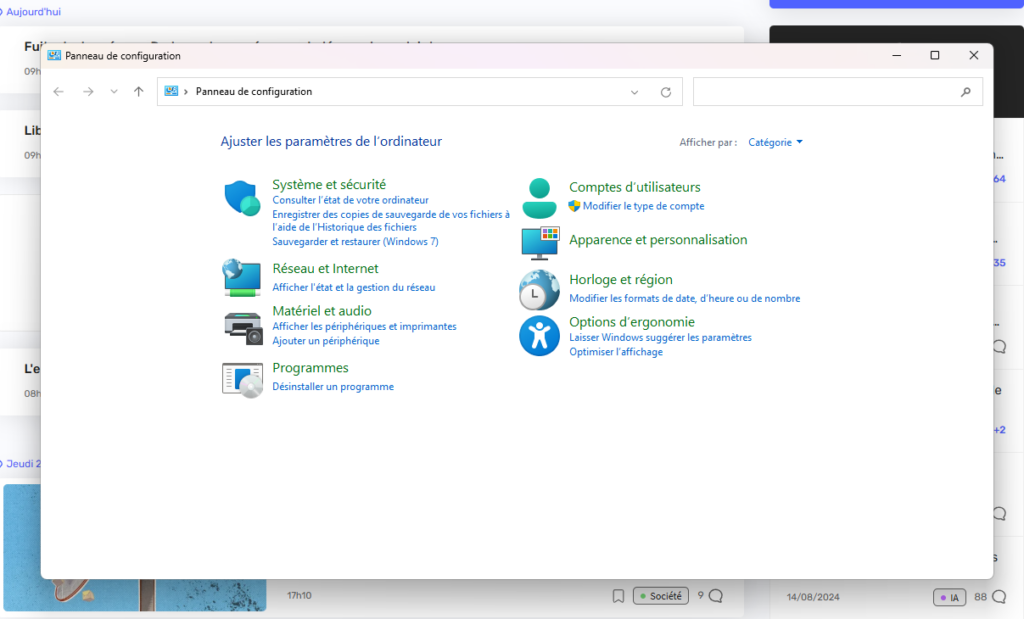Open Enregistrer des copies de sauvegarde link
Viewport: 1024px width, 619px height.
pyautogui.click(x=391, y=221)
